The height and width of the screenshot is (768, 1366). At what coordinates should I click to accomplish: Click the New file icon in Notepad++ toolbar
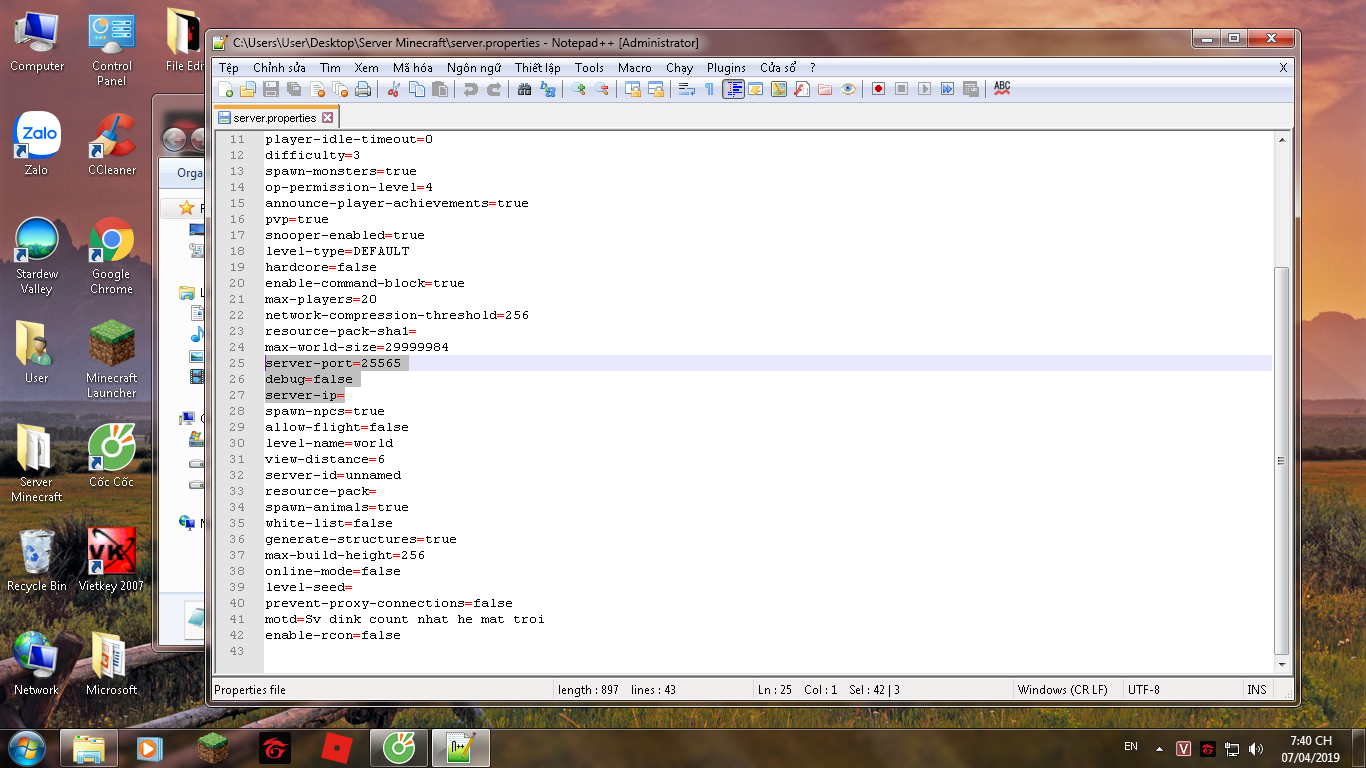226,89
